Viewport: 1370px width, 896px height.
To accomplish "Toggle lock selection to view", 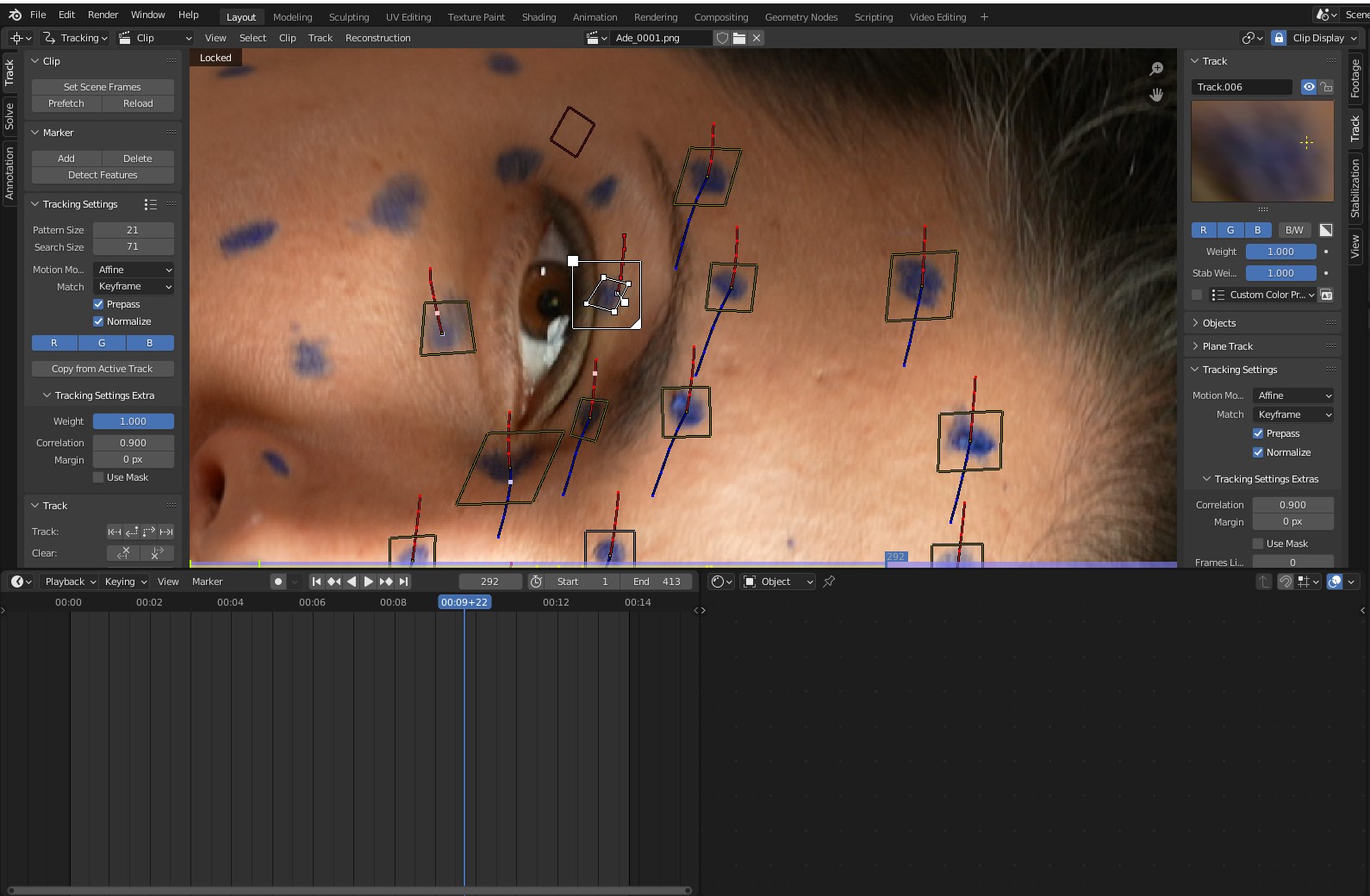I will click(x=1279, y=38).
